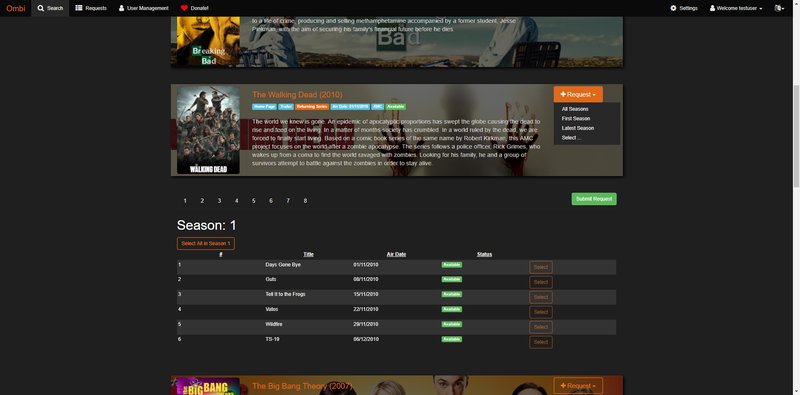Open The Big Bang Theory Request dropdown
The width and height of the screenshot is (800, 395).
tap(578, 386)
